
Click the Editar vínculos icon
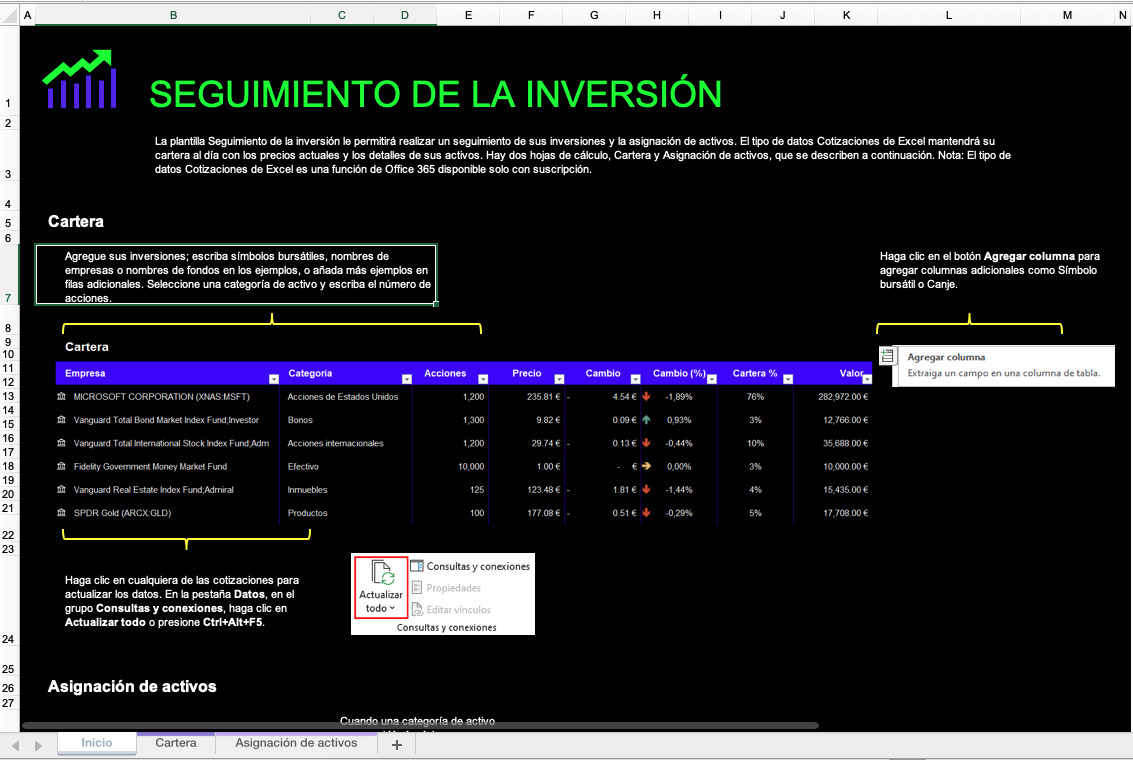(417, 608)
